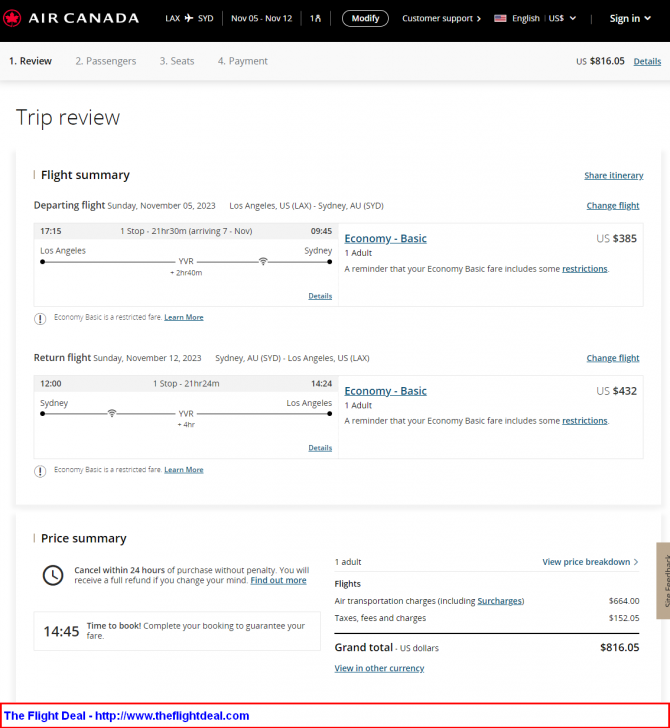The image size is (670, 728).
Task: Click the Nov 05 - Nov 12 dates in header
Action: click(261, 19)
